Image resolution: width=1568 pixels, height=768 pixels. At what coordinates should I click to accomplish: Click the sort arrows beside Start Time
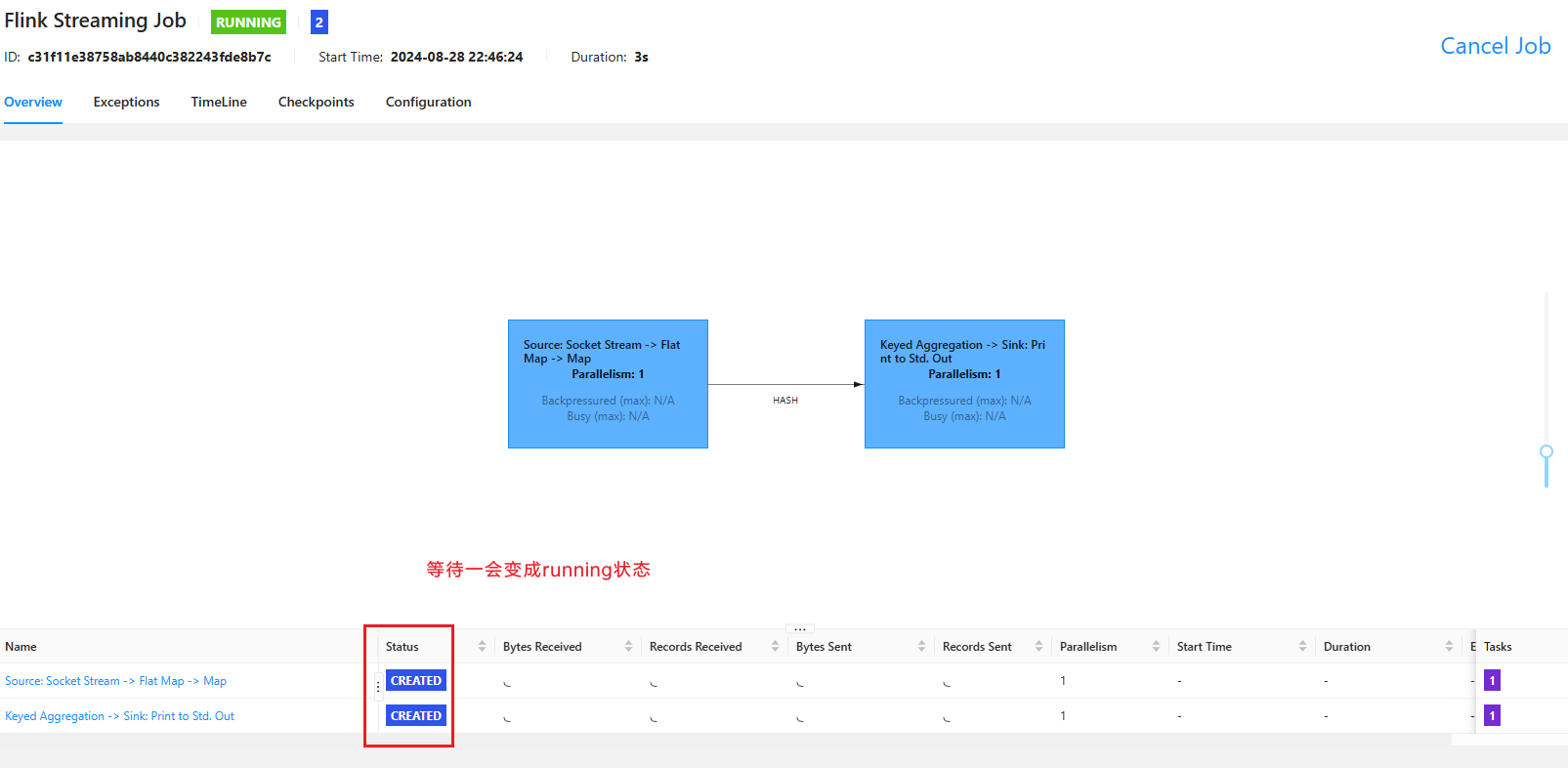[x=1302, y=646]
